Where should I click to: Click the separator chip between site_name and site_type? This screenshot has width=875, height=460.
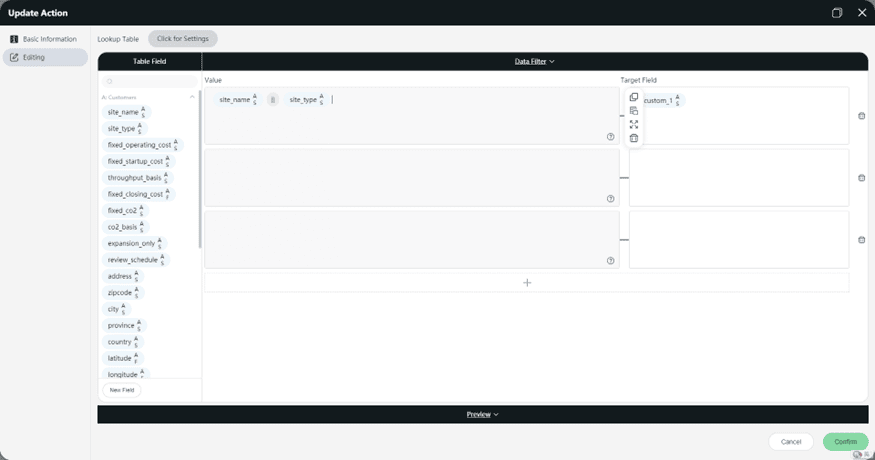coord(272,100)
